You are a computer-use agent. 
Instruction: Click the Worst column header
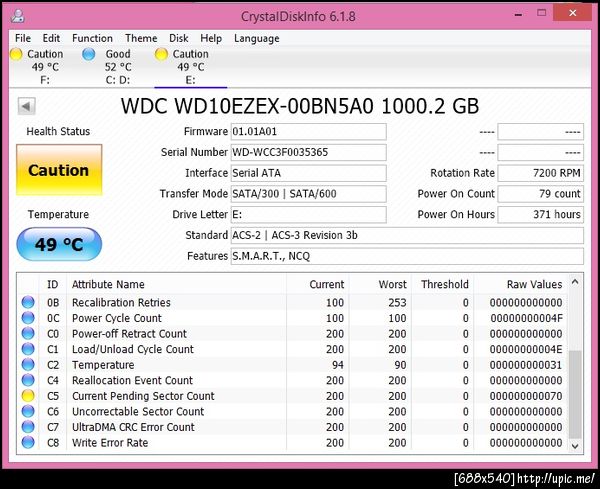pyautogui.click(x=380, y=284)
